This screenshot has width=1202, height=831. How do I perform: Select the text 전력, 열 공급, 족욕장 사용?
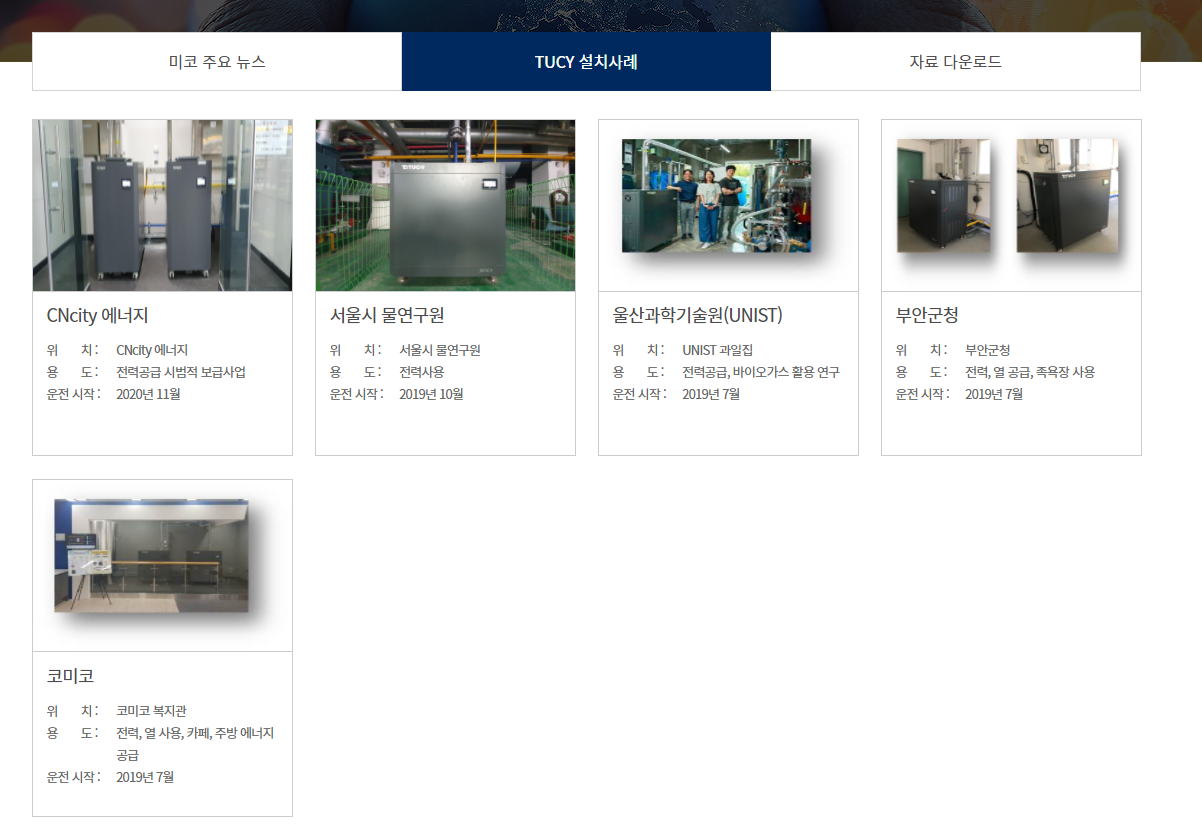1030,372
